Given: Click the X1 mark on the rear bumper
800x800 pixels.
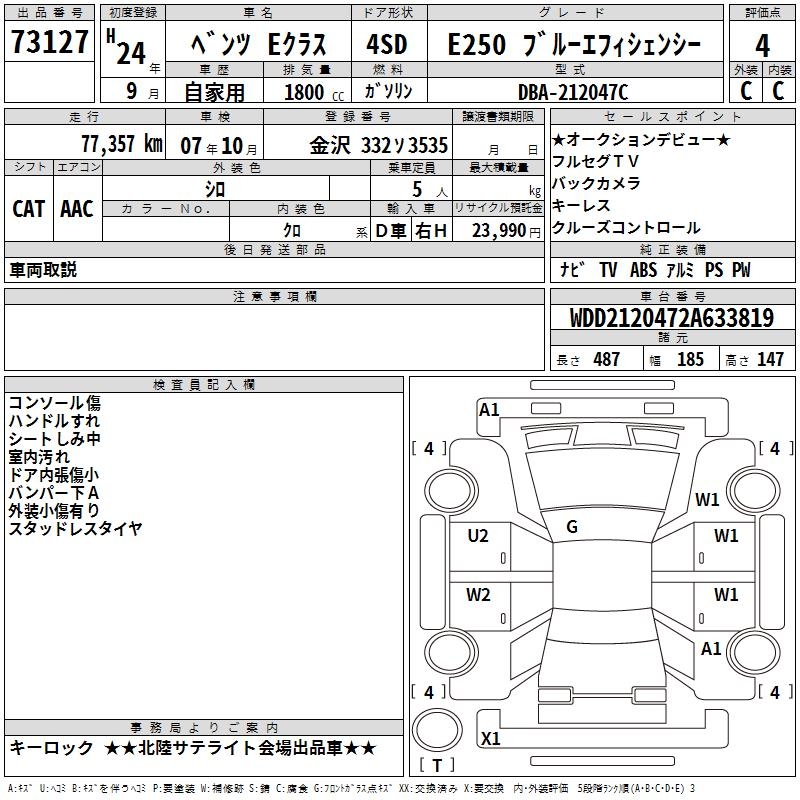Looking at the screenshot, I should coord(490,738).
